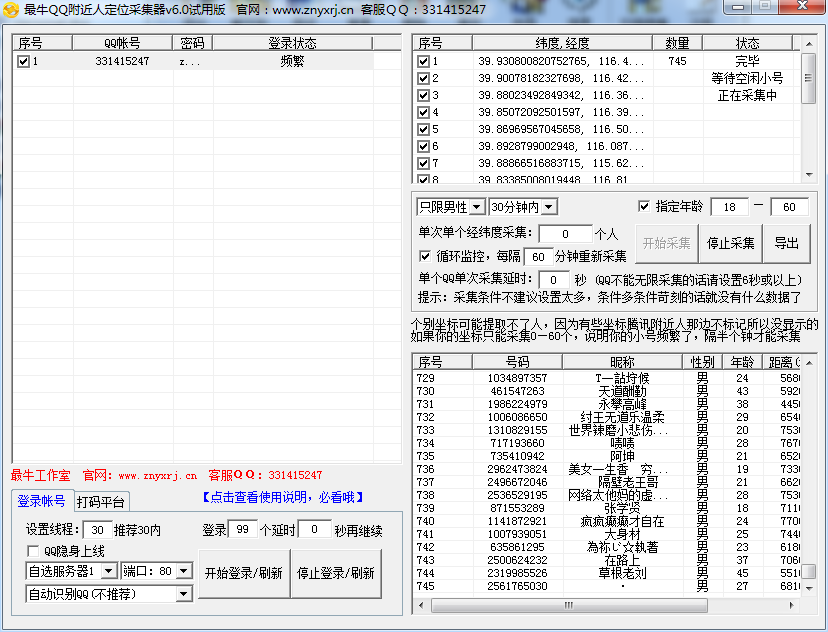Viewport: 828px width, 632px height.
Task: Click the 频繁 login status cell
Action: [x=292, y=61]
